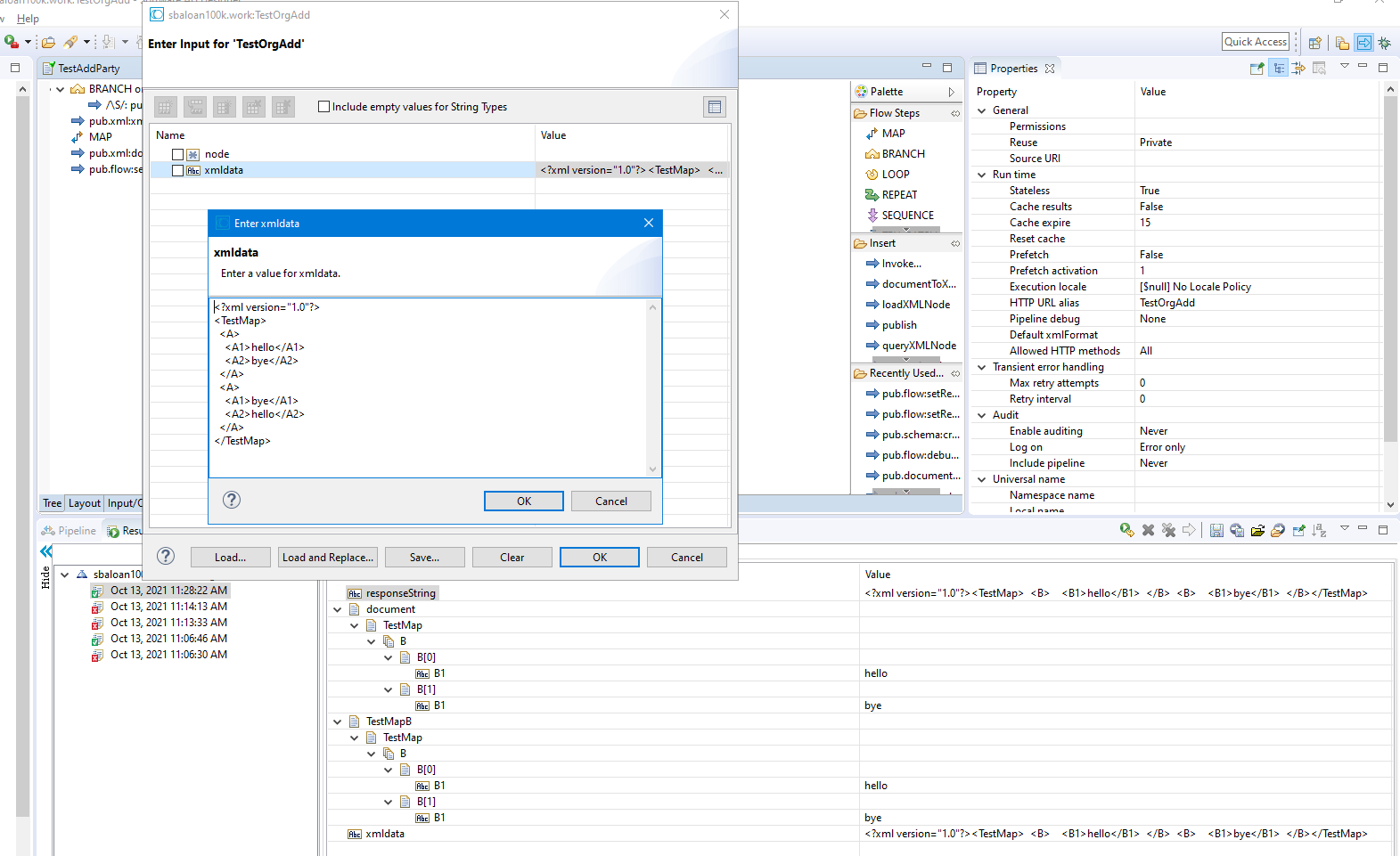
Task: Toggle Include empty values for String Types
Action: [324, 107]
